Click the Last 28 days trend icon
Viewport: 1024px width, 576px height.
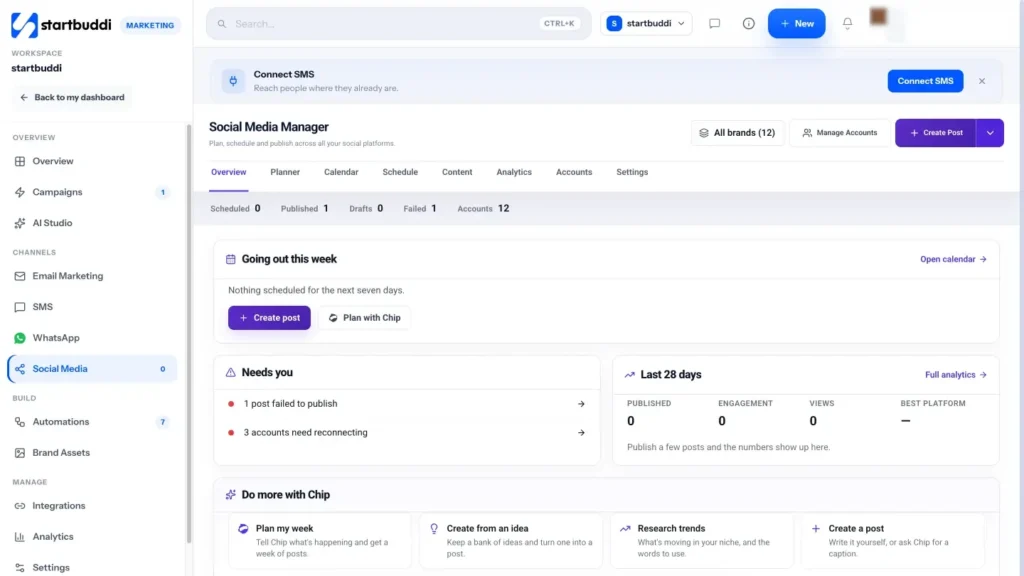[x=630, y=375]
